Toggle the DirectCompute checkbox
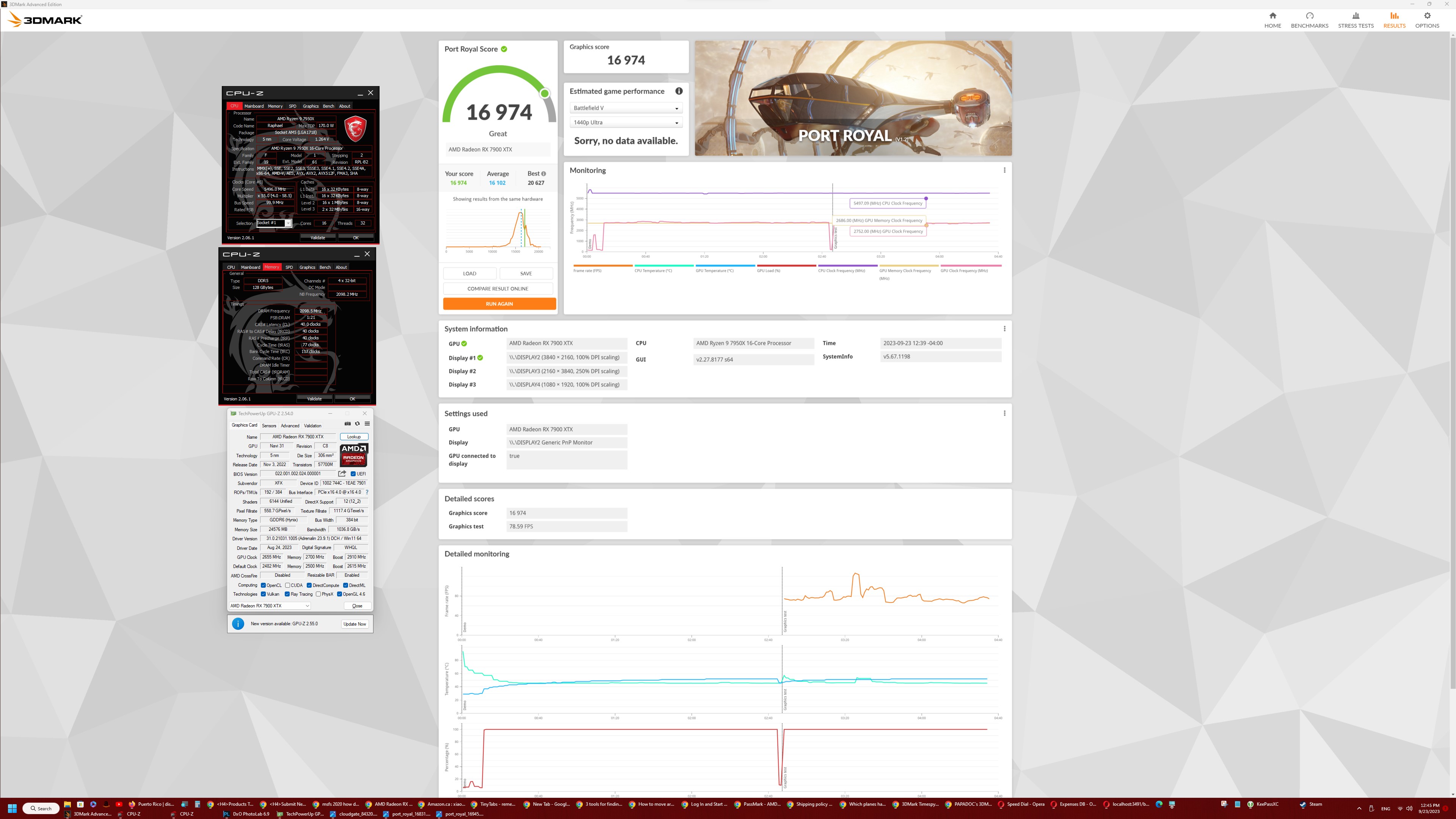This screenshot has height=819, width=1456. pyautogui.click(x=309, y=585)
